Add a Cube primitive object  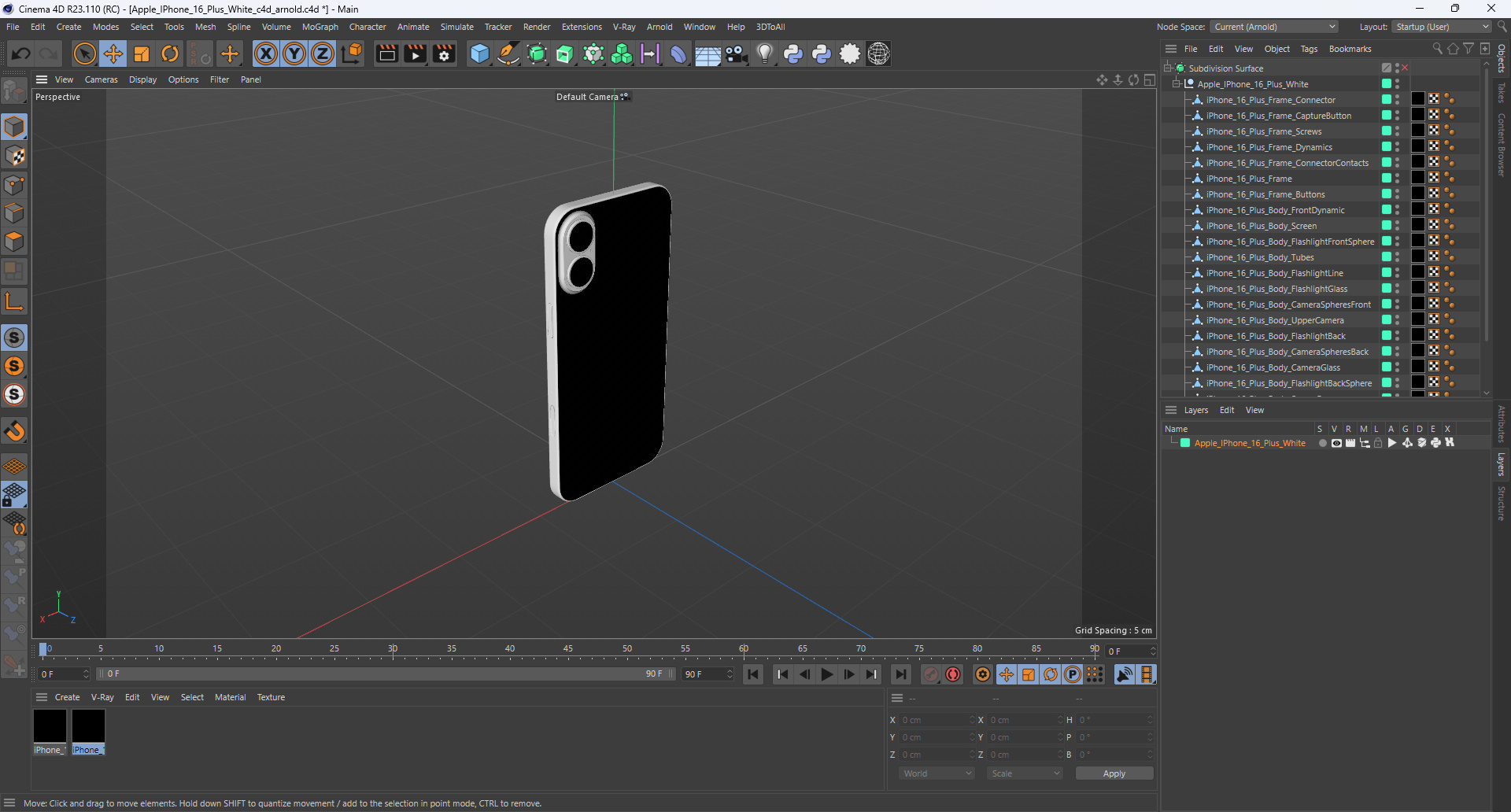click(x=479, y=54)
